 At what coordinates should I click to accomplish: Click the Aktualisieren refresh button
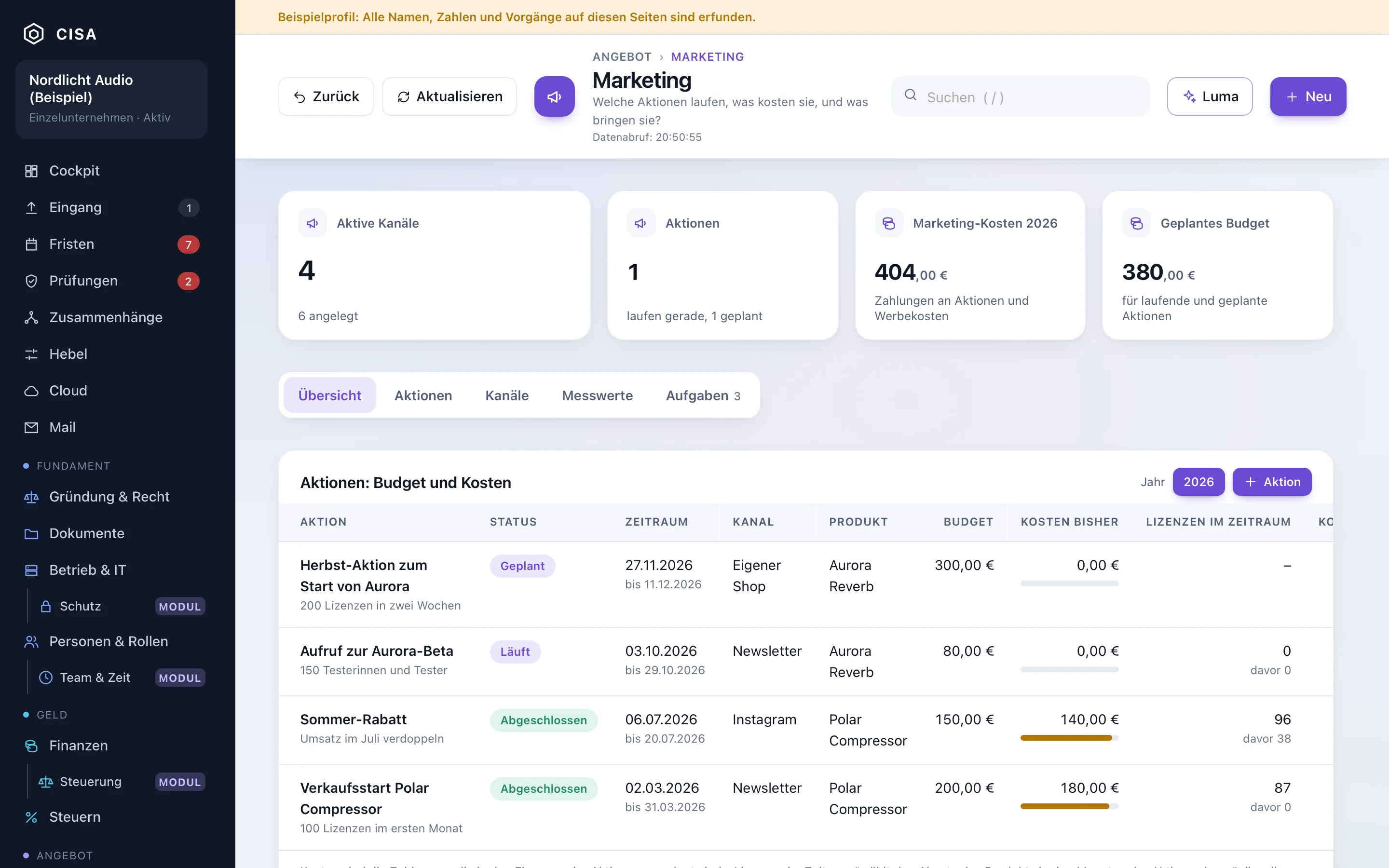coord(449,96)
